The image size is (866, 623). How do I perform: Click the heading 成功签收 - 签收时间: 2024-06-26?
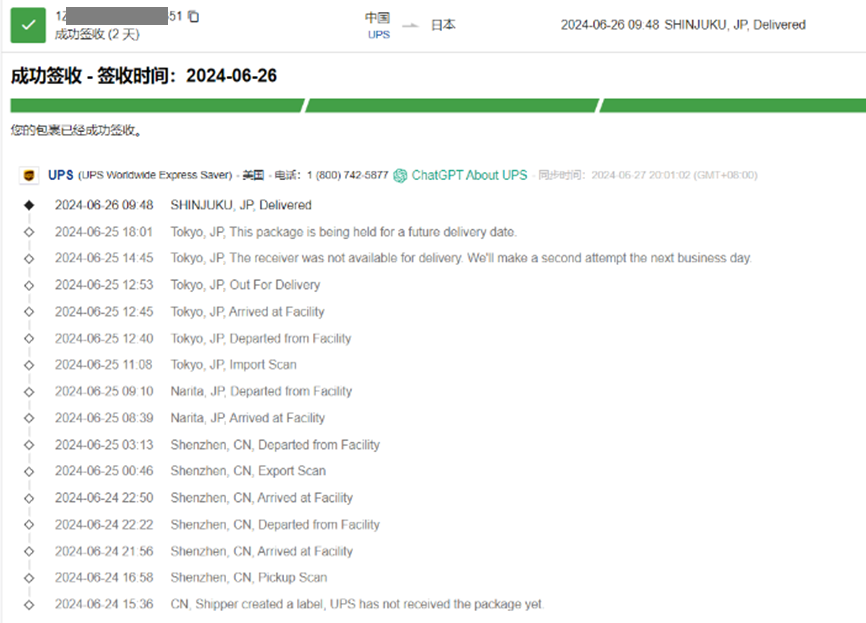click(x=144, y=76)
